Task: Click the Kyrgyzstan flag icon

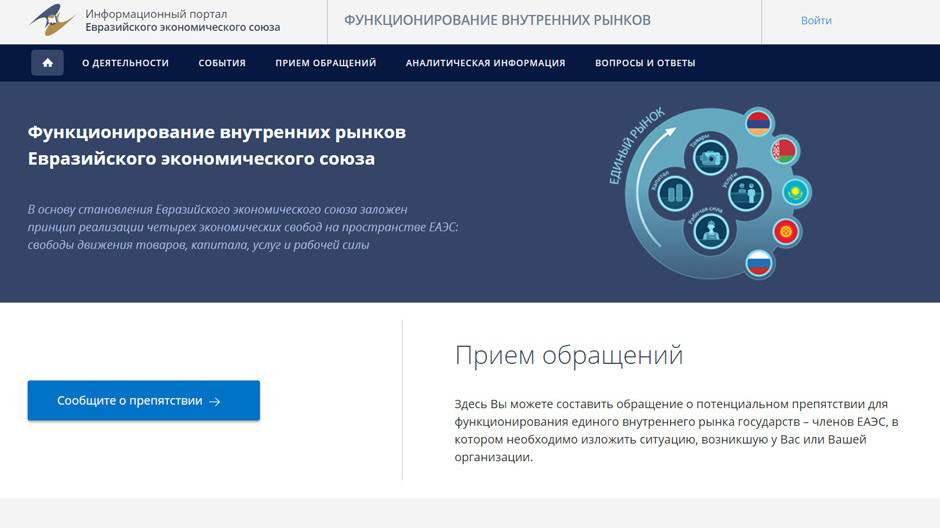Action: (786, 231)
